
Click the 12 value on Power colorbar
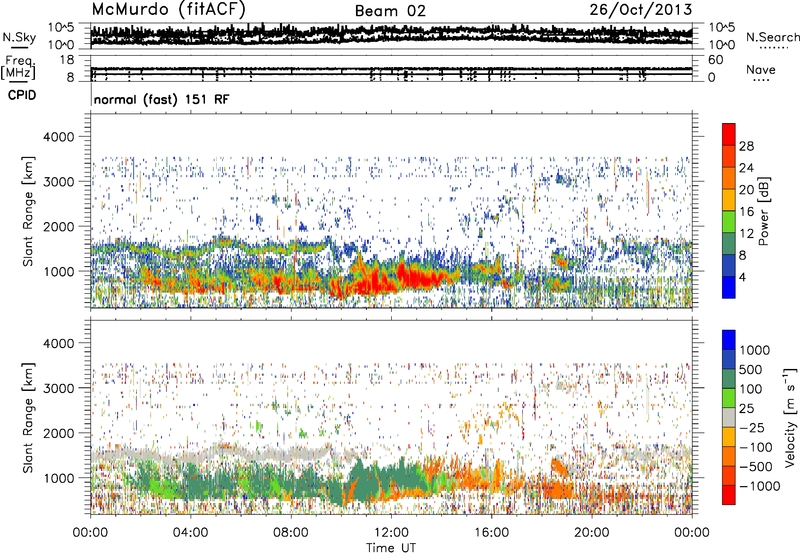[x=746, y=234]
